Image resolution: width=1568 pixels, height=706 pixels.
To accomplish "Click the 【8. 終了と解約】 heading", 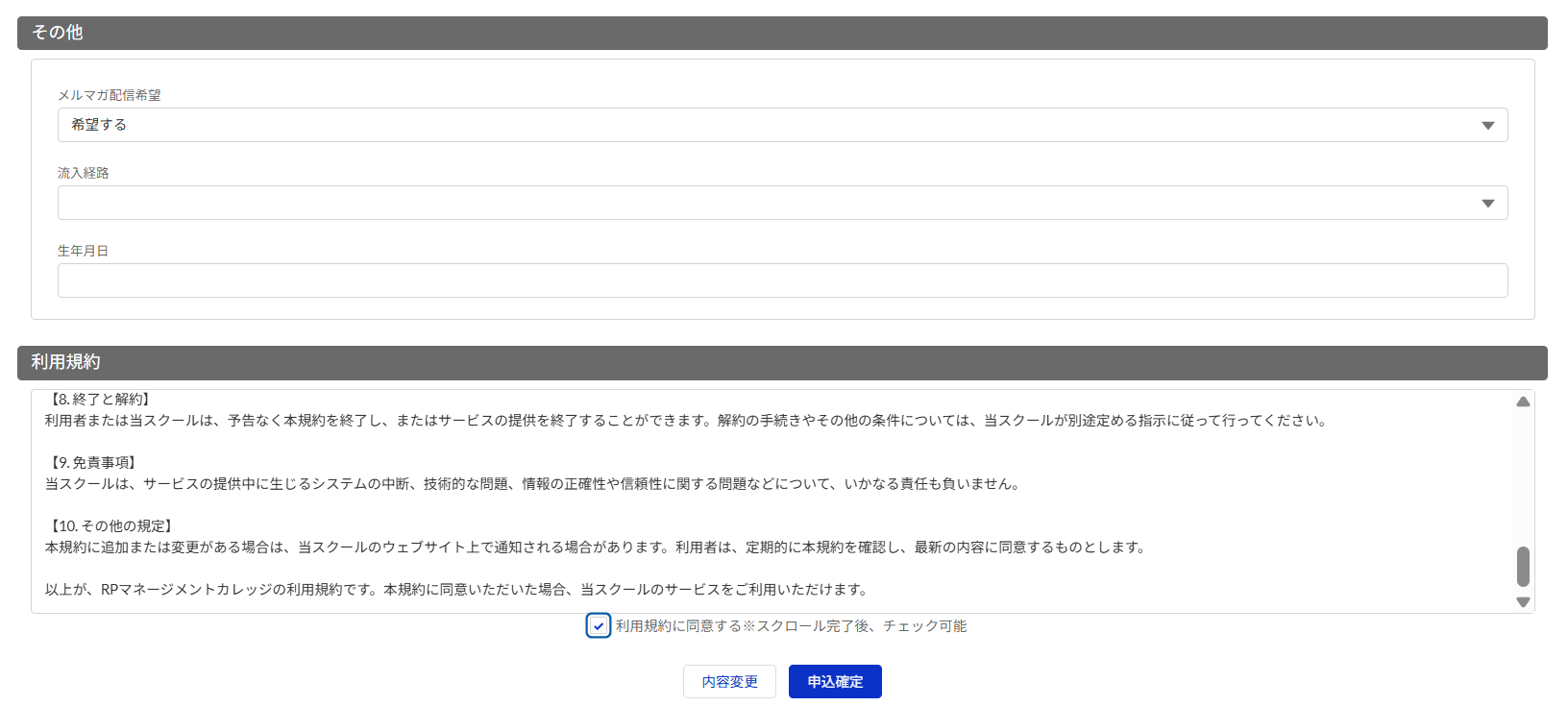I will (99, 400).
